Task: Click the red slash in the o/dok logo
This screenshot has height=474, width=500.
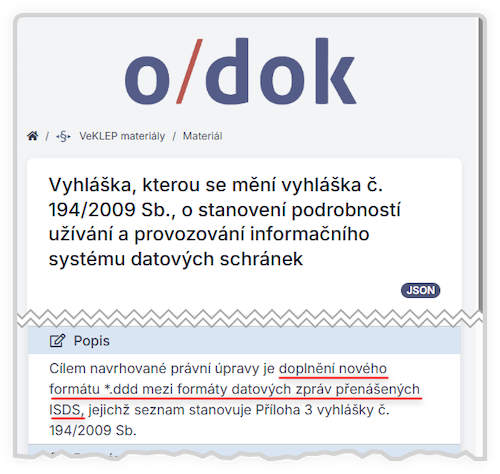Action: pyautogui.click(x=189, y=71)
